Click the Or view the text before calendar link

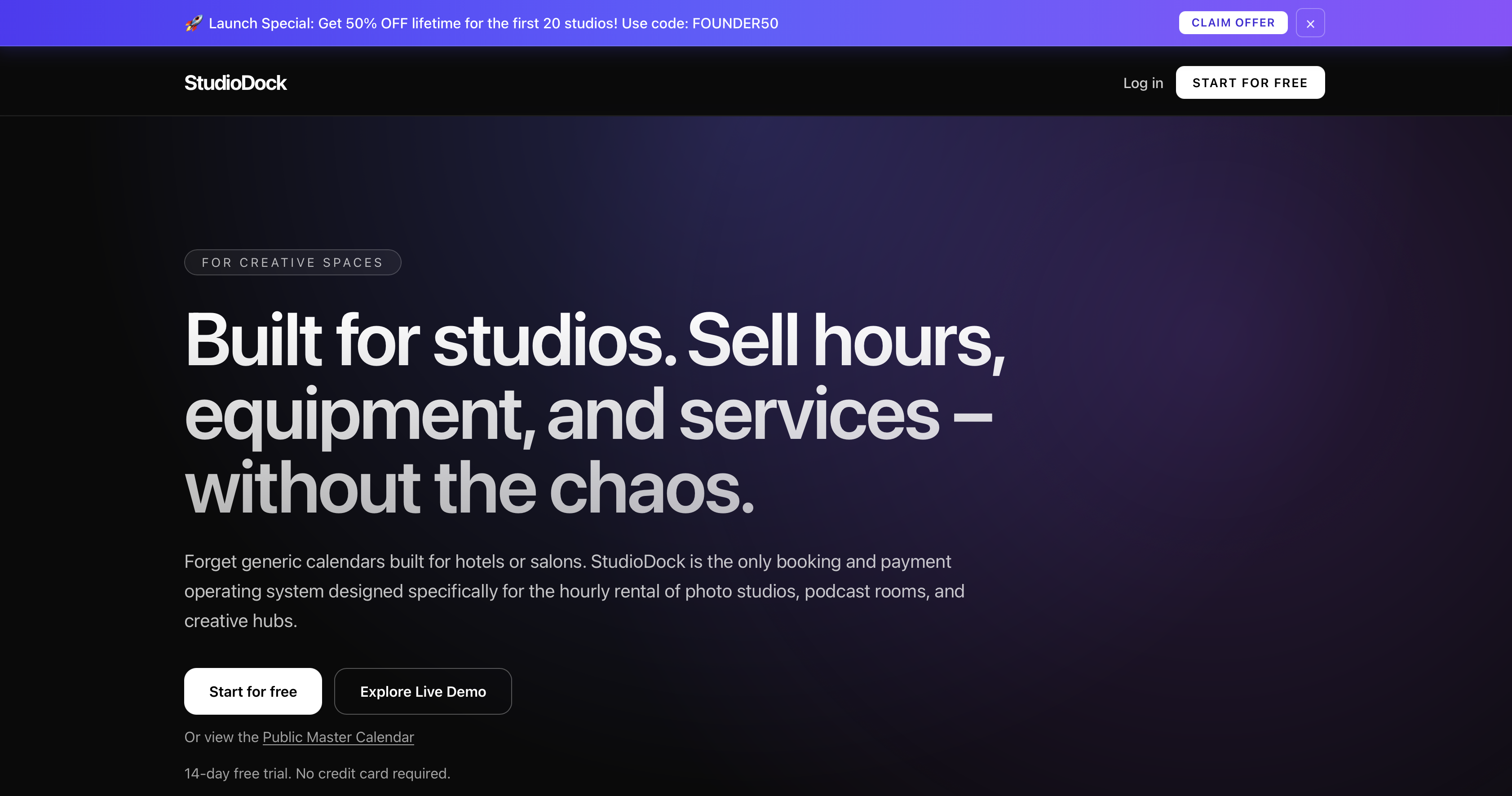tap(222, 737)
